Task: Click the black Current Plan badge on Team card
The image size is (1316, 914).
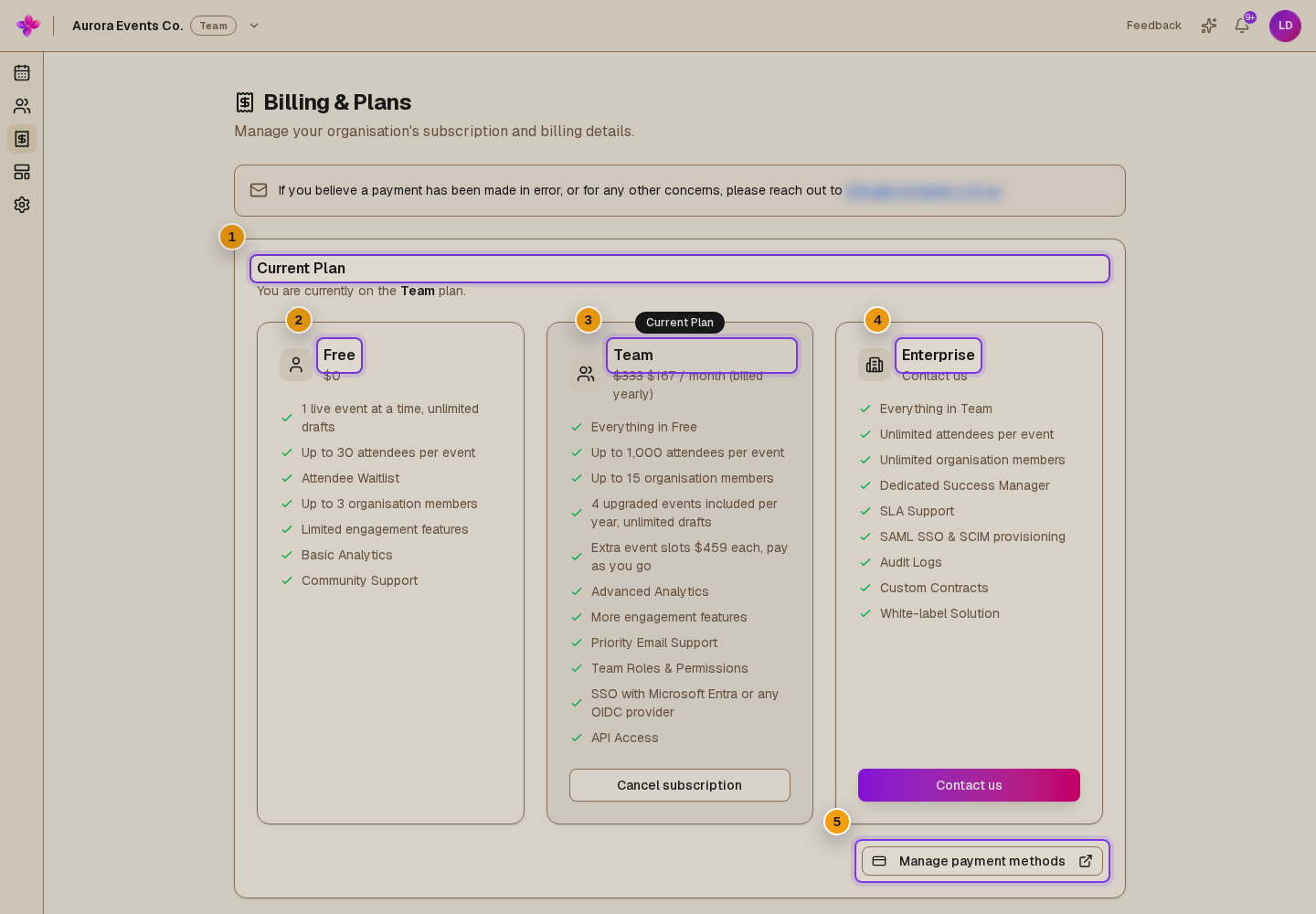Action: click(680, 323)
